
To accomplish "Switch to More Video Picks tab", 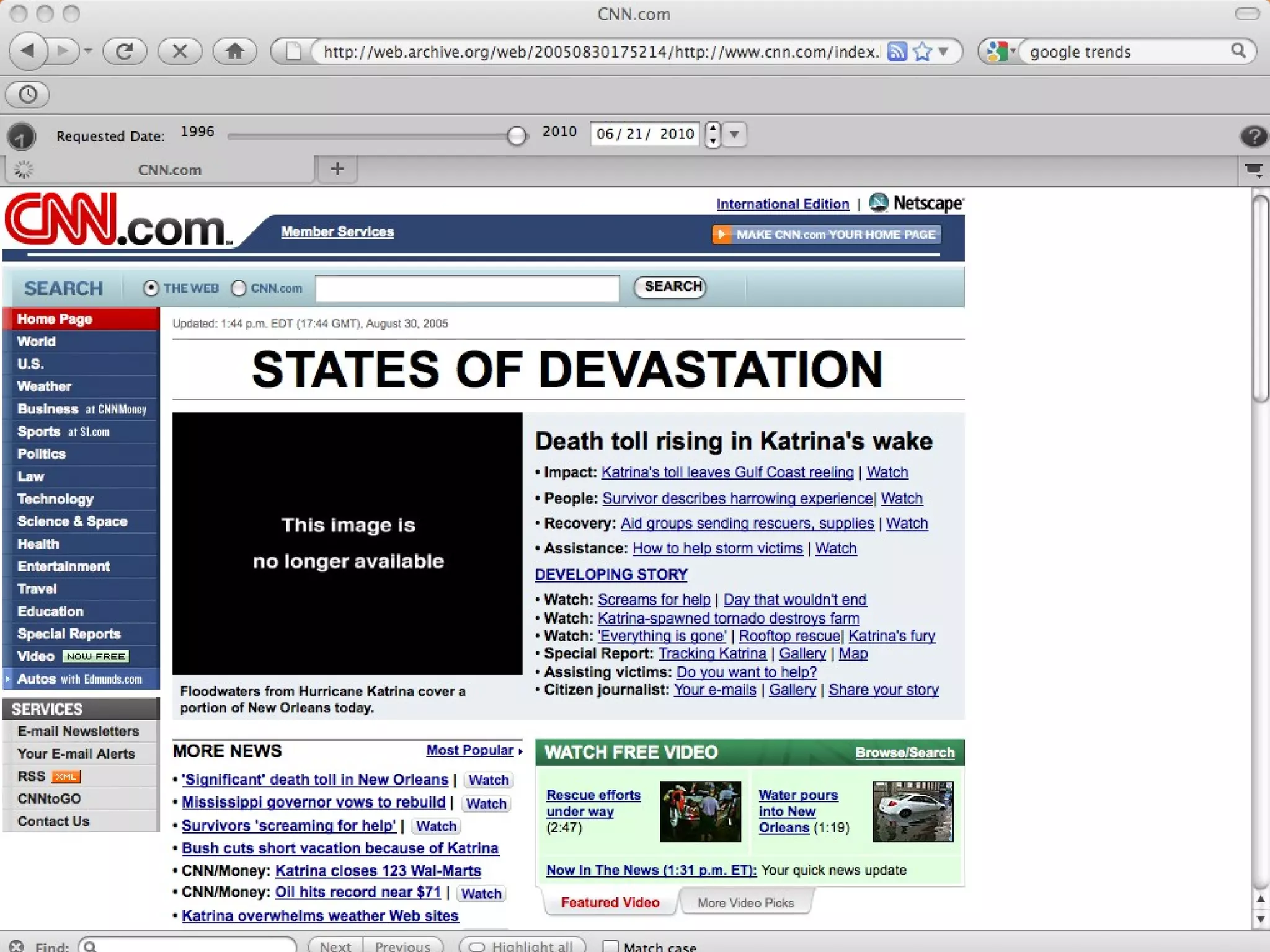I will [745, 902].
